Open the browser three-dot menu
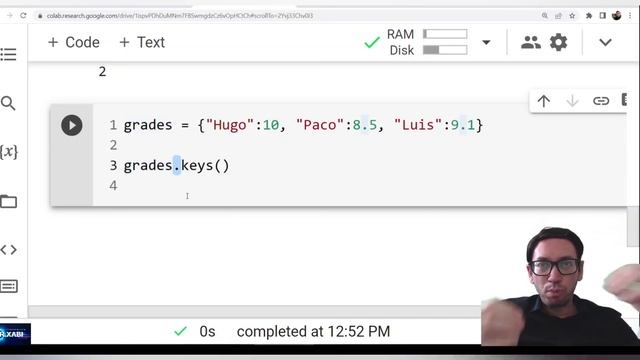Screen dimensions: 640x360 [x=630, y=16]
